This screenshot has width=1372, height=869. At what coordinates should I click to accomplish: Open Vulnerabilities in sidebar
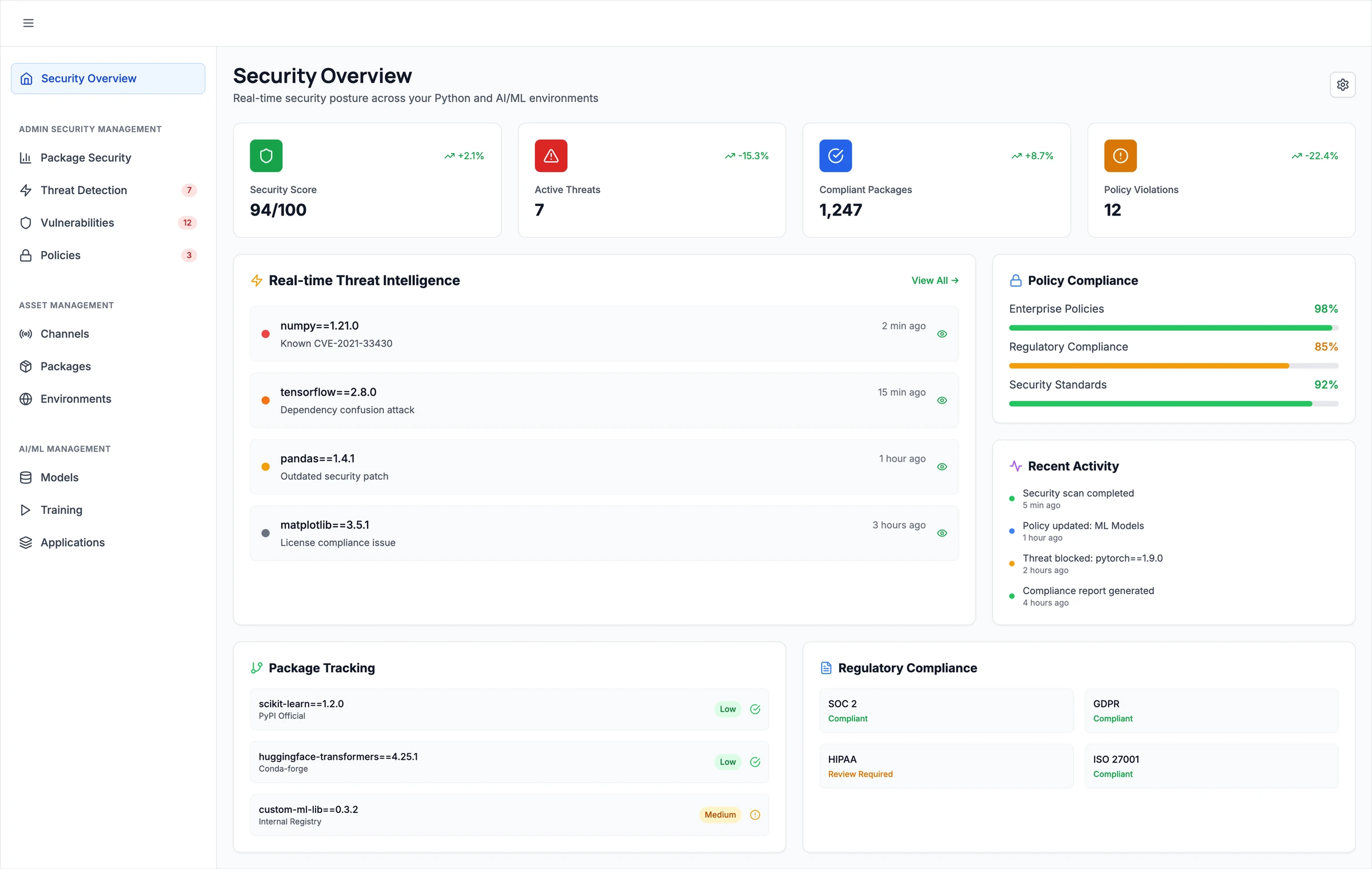click(108, 223)
